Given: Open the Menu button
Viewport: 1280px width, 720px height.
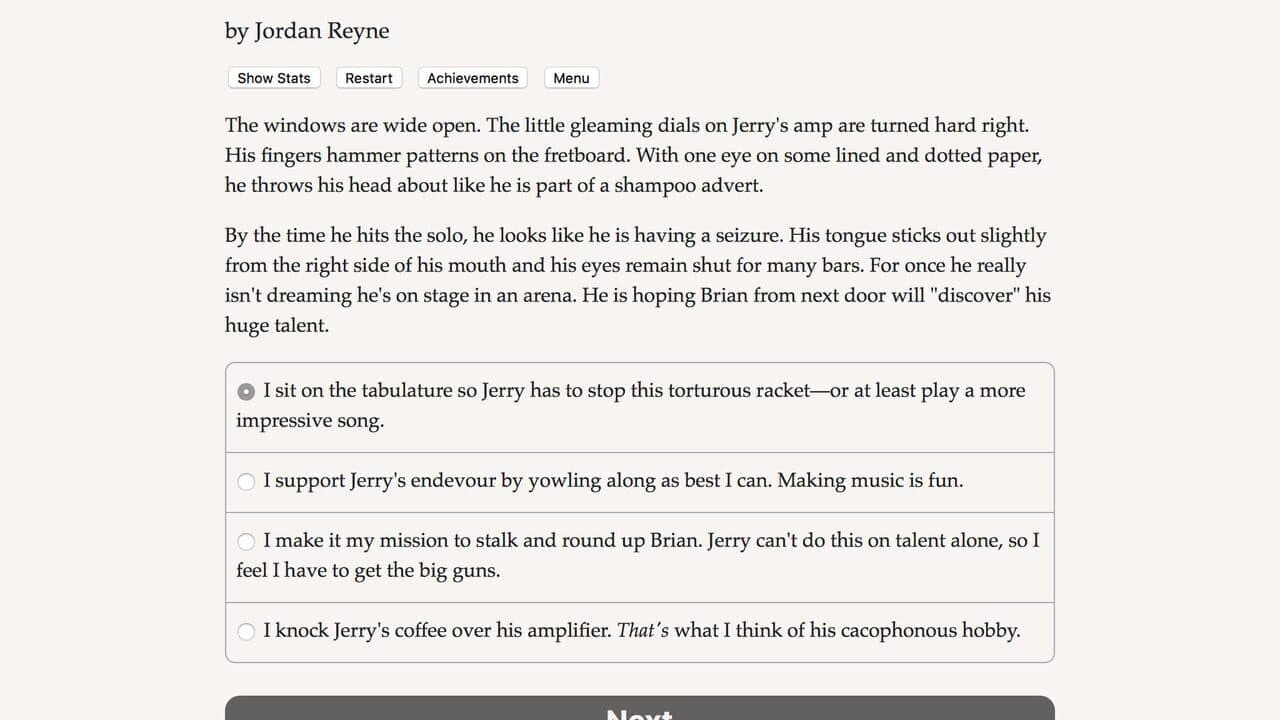Looking at the screenshot, I should click(x=571, y=78).
